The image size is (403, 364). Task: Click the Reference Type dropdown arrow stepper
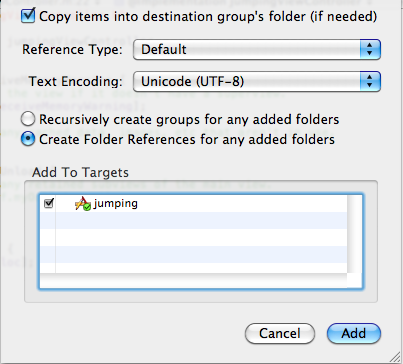(370, 49)
